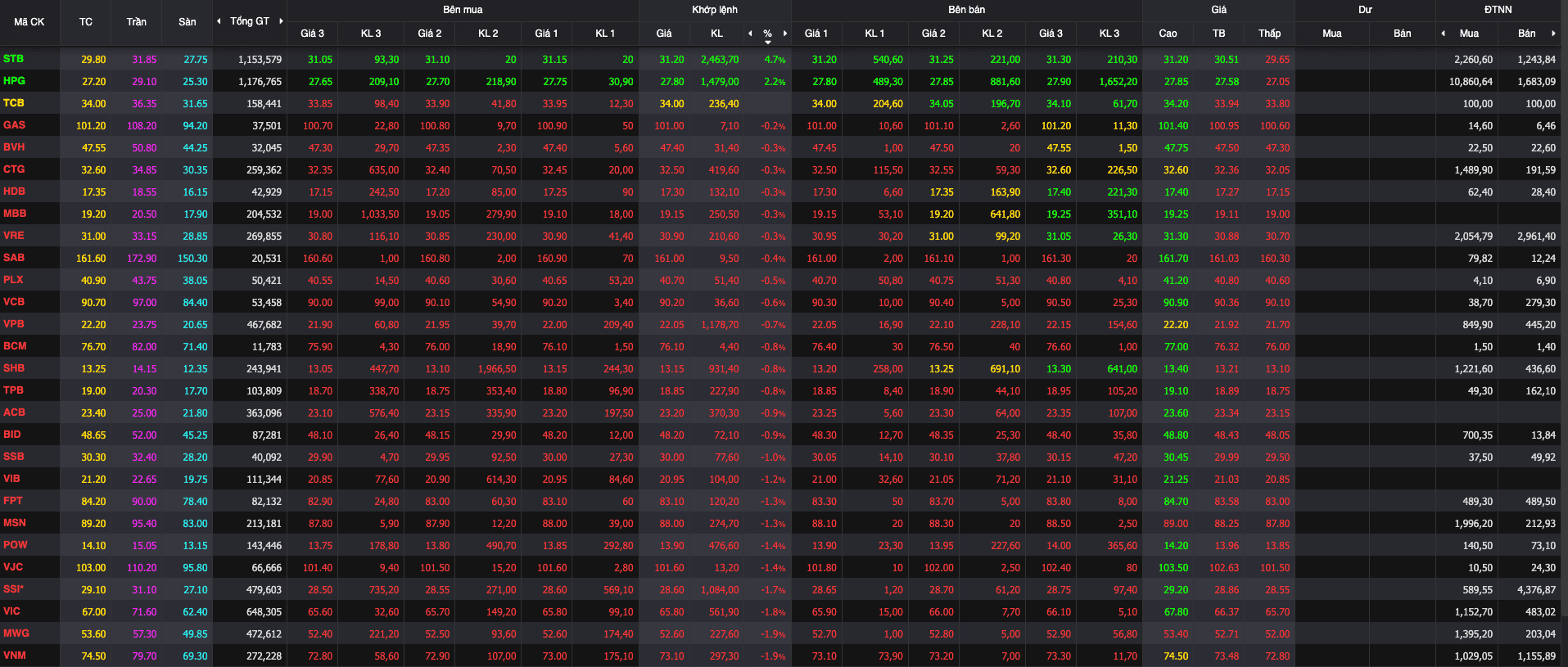Click right arrow beside Tổng GT header
This screenshot has width=1568, height=667.
pos(281,21)
